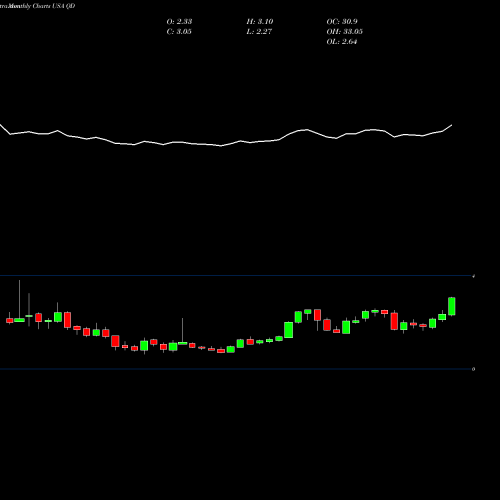Viewport: 500px width, 500px height.
Task: Select the 'H: 3.10' high value
Action: coord(260,21)
